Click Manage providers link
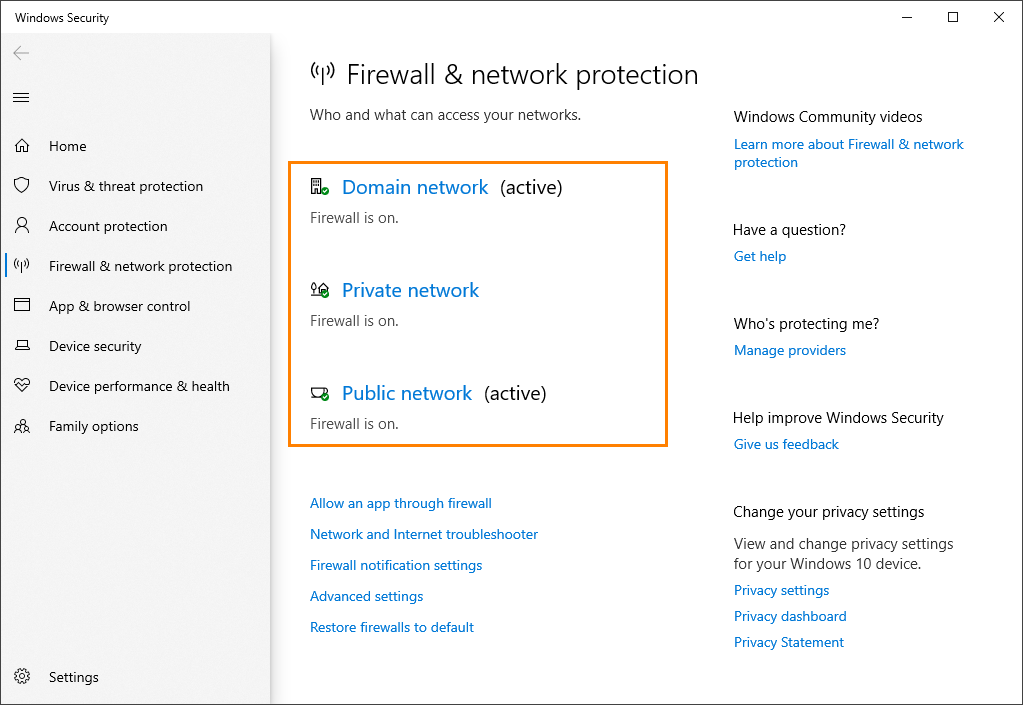This screenshot has width=1023, height=705. coord(789,350)
